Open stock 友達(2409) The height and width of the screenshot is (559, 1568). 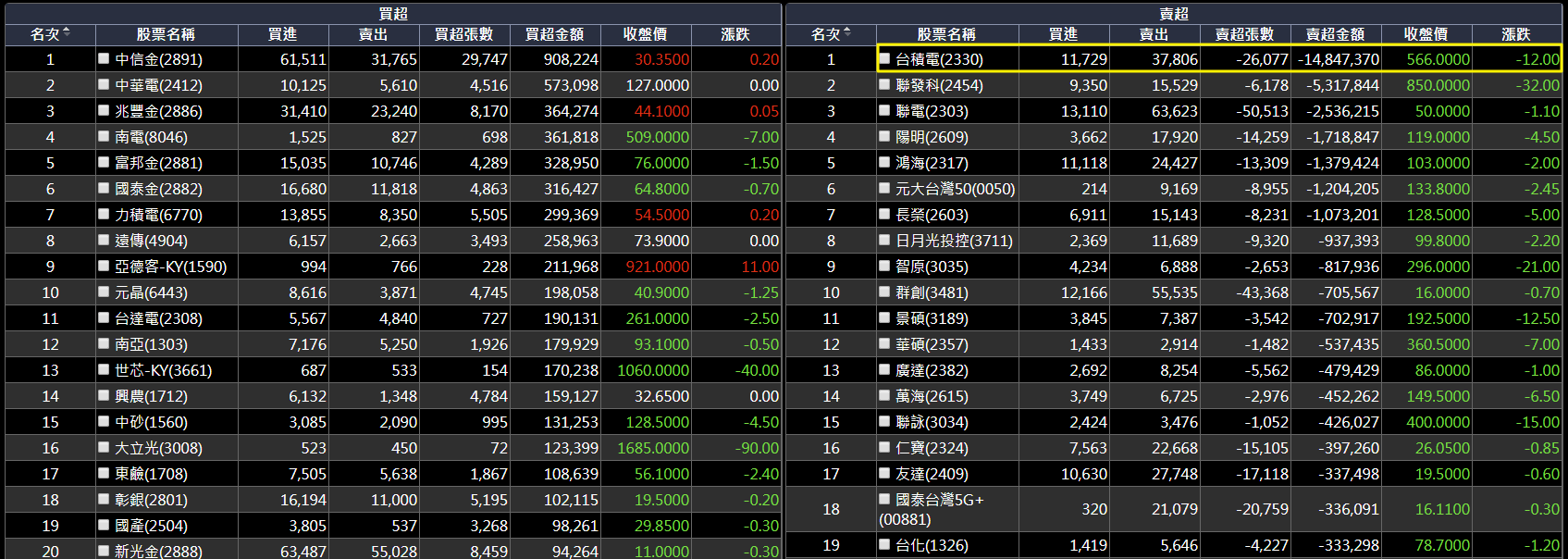point(932,474)
